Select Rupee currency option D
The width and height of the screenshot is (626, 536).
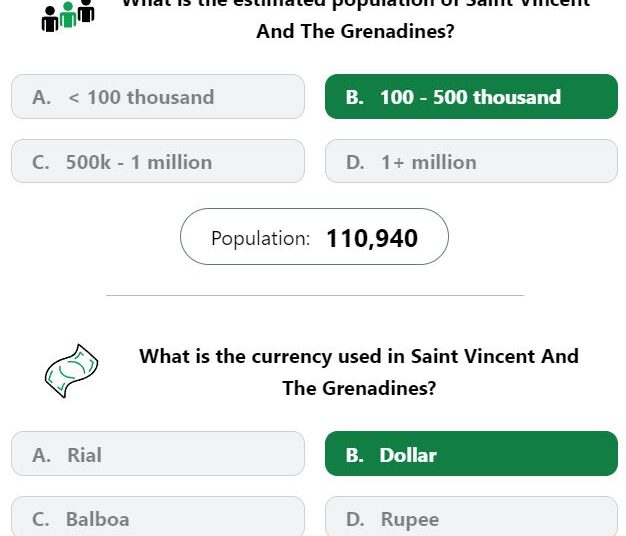coord(471,517)
